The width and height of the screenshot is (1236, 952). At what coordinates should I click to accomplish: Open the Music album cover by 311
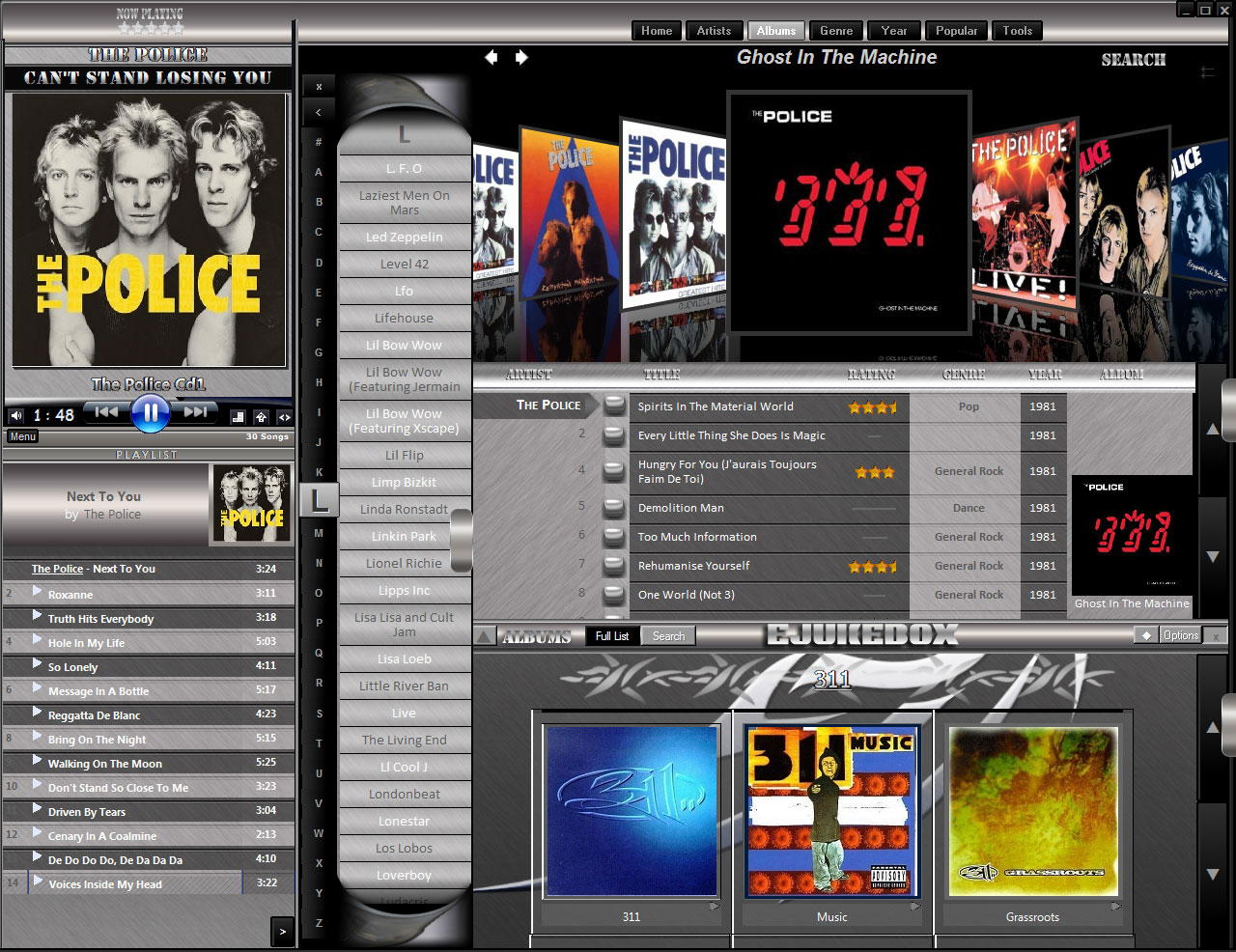831,812
